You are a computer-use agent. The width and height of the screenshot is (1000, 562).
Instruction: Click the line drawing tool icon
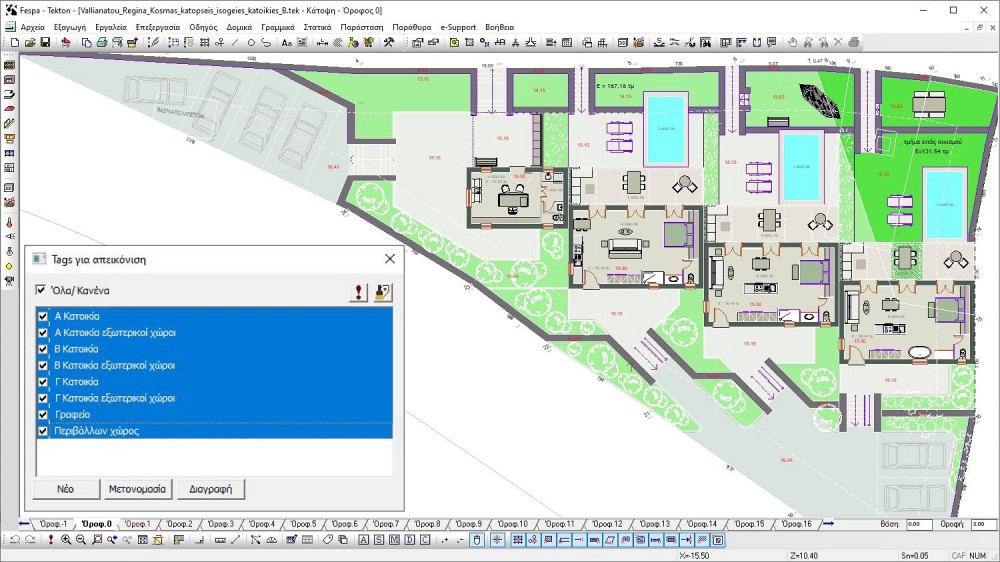235,43
